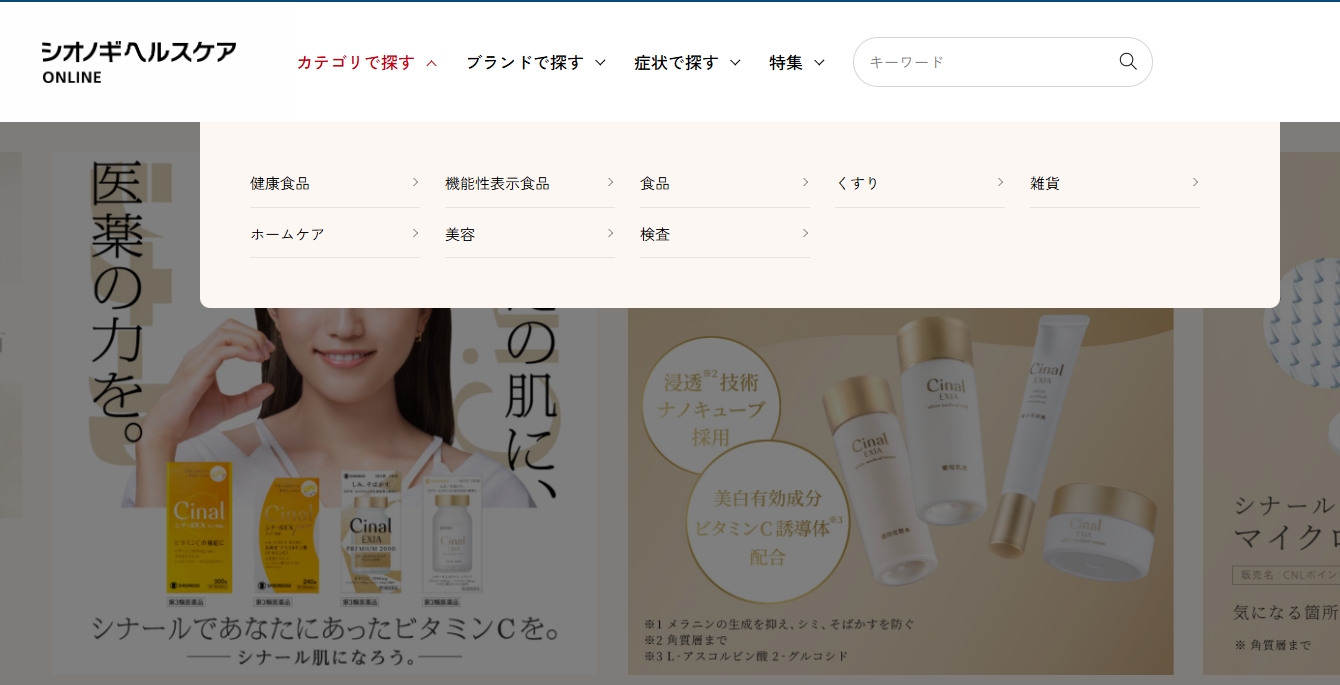Viewport: 1340px width, 685px height.
Task: Open the シオノギヘルスケア ONLINE logo
Action: tap(139, 62)
